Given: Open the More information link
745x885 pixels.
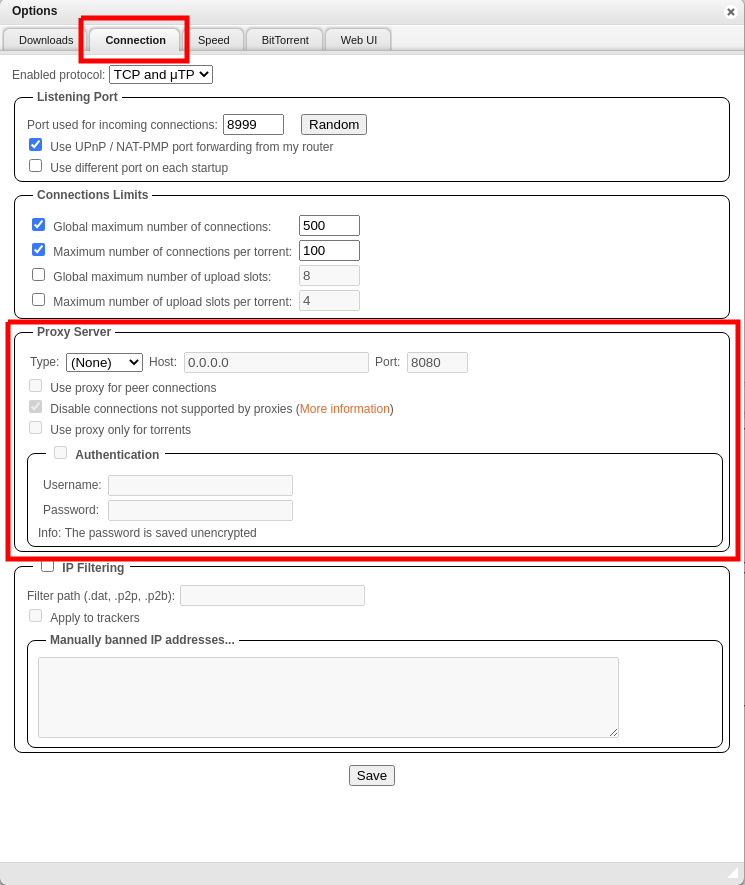Looking at the screenshot, I should click(345, 409).
